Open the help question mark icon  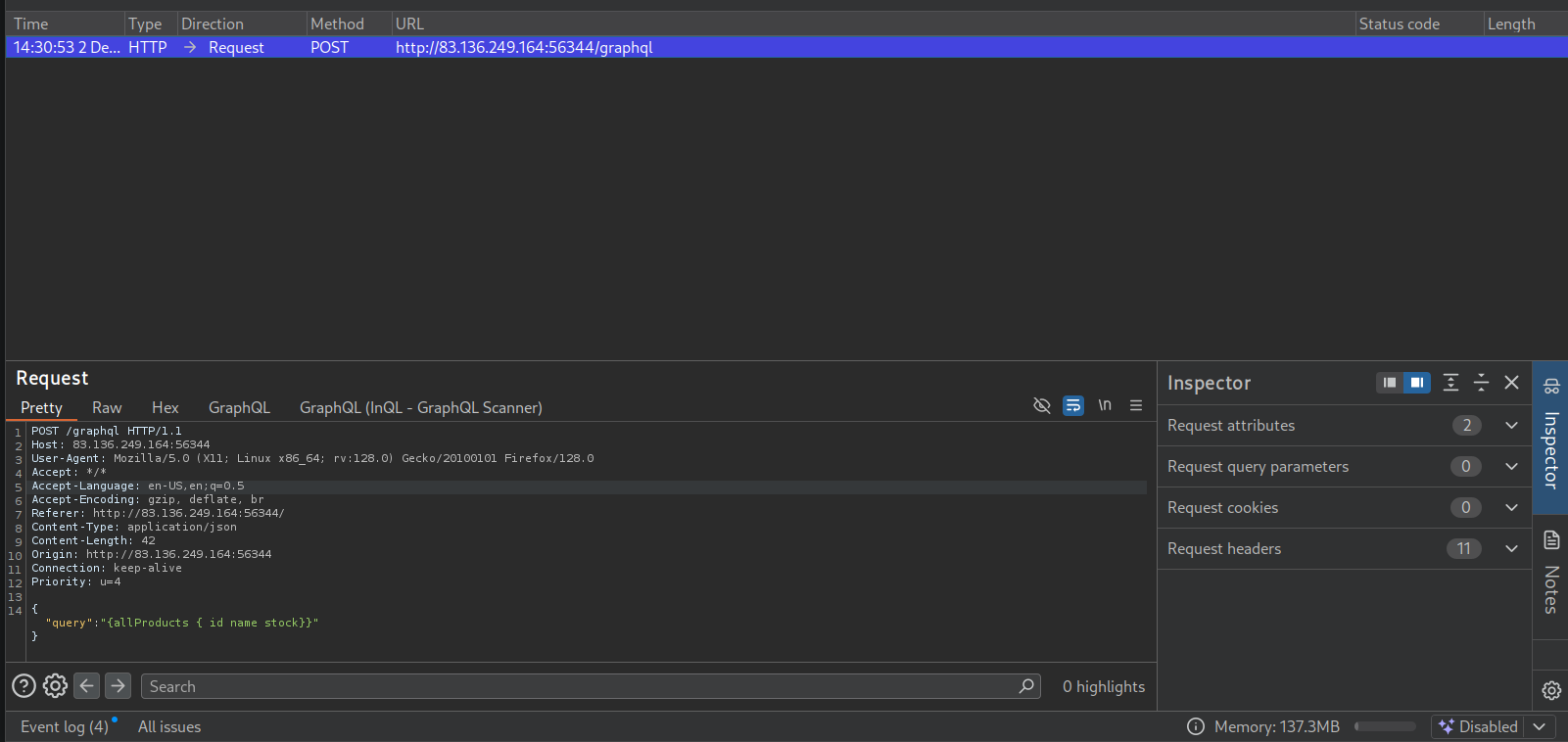tap(24, 686)
